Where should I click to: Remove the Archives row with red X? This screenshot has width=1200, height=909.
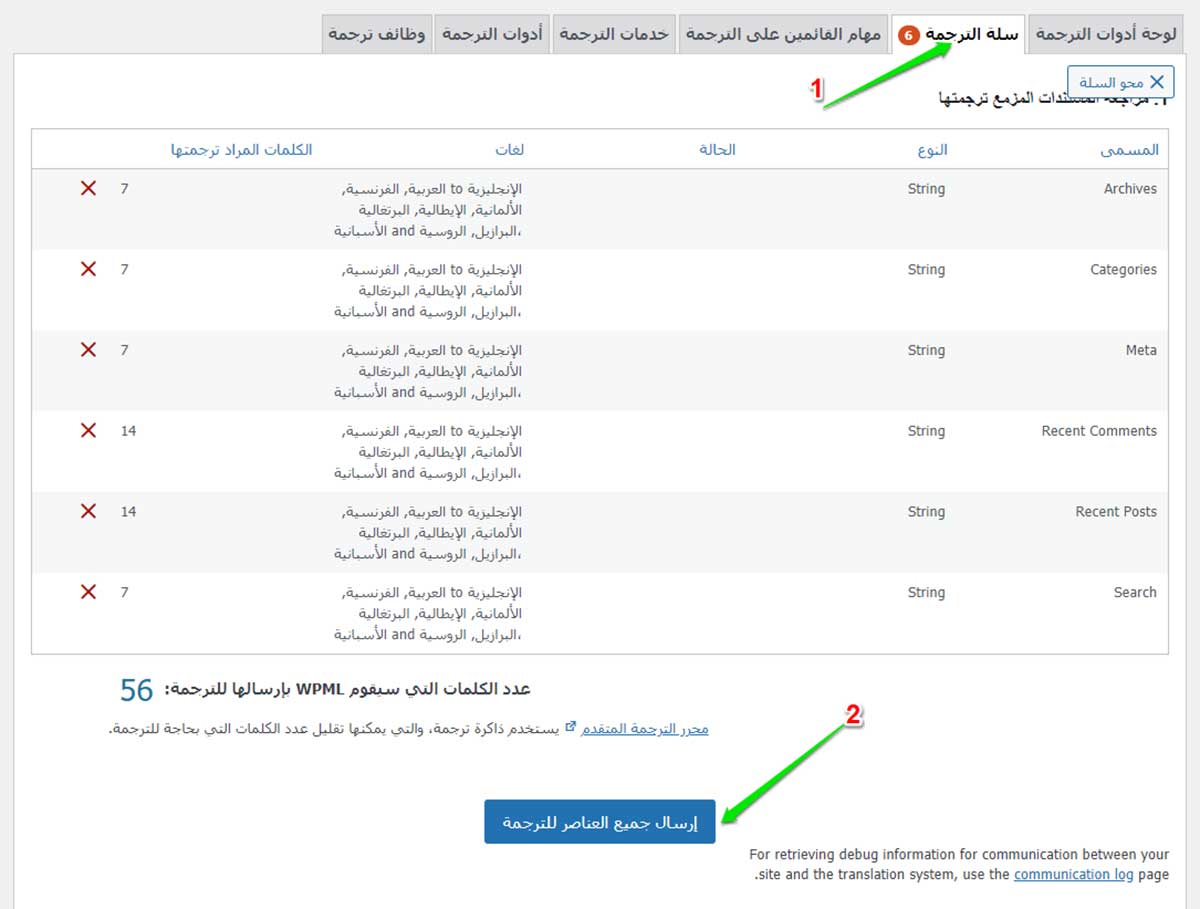pos(88,188)
